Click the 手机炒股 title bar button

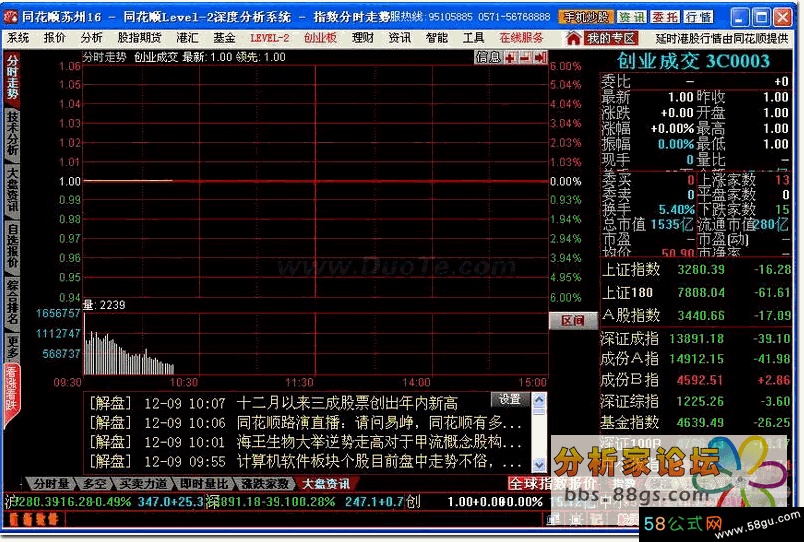(x=587, y=17)
